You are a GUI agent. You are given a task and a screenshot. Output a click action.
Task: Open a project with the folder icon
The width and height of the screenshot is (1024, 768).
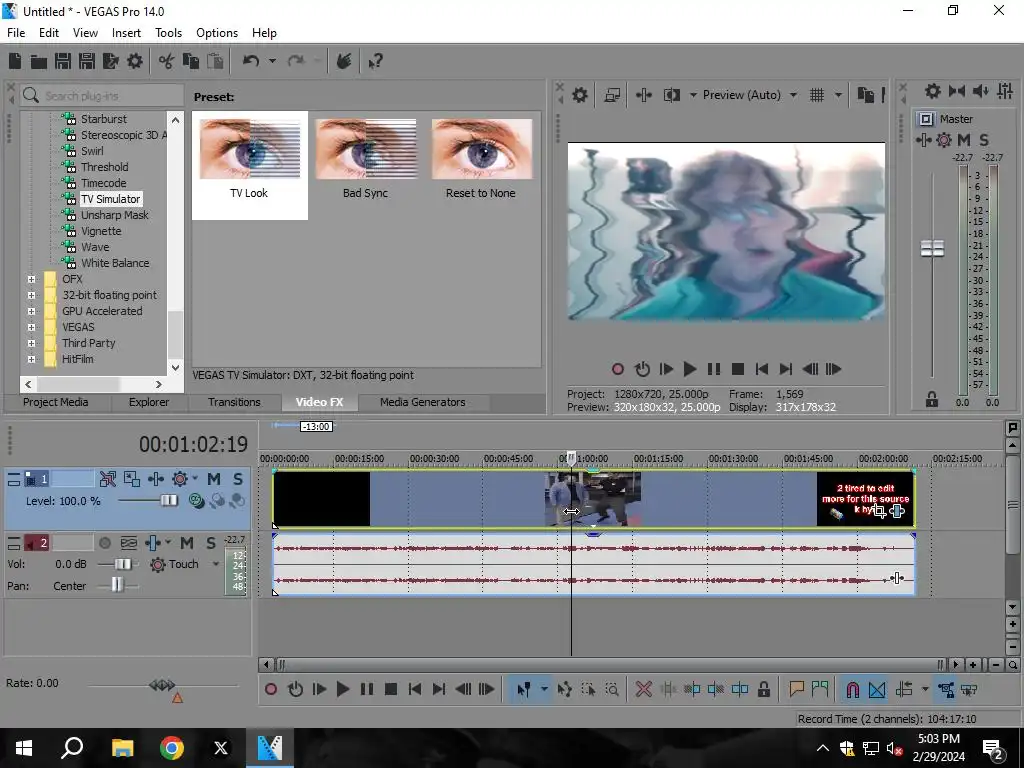click(x=39, y=61)
